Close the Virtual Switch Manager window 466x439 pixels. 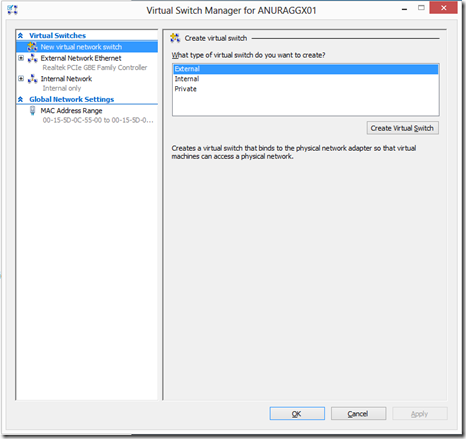click(443, 8)
